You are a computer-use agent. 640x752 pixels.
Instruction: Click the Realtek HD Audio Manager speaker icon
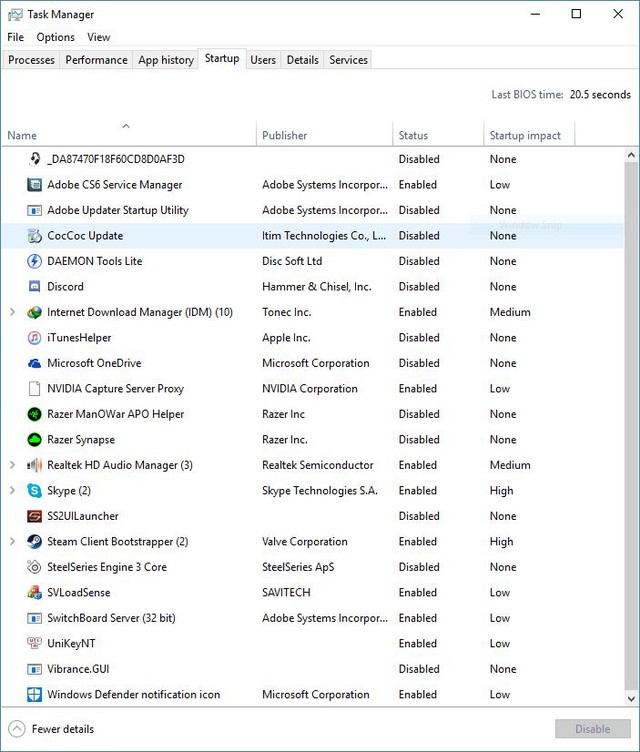(34, 465)
